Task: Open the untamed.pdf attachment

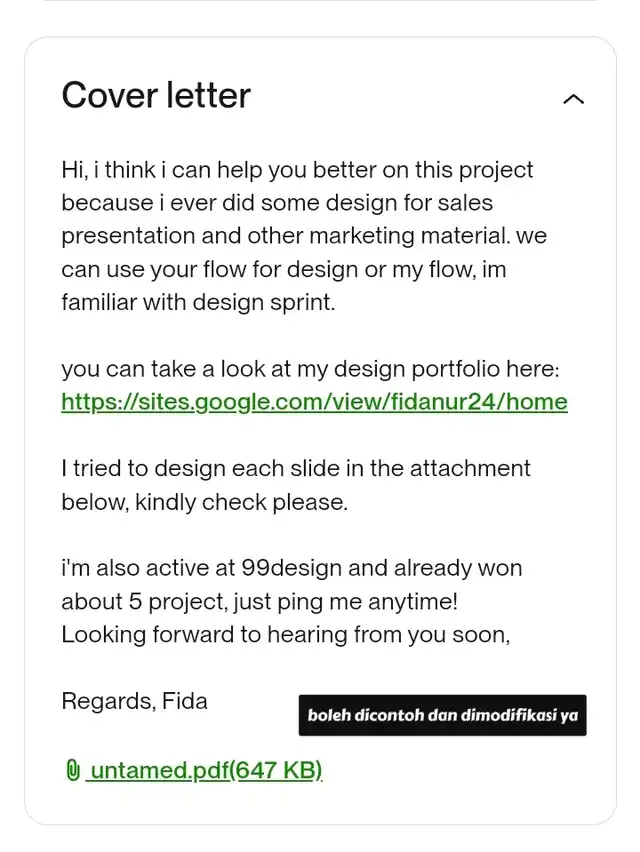Action: (x=194, y=770)
